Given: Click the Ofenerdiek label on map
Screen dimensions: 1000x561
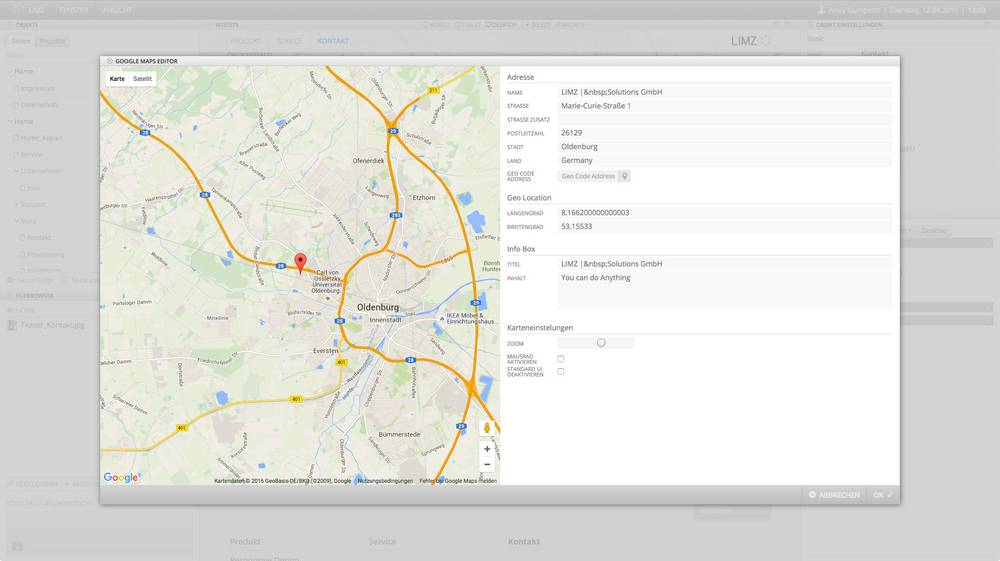Looking at the screenshot, I should pos(369,161).
